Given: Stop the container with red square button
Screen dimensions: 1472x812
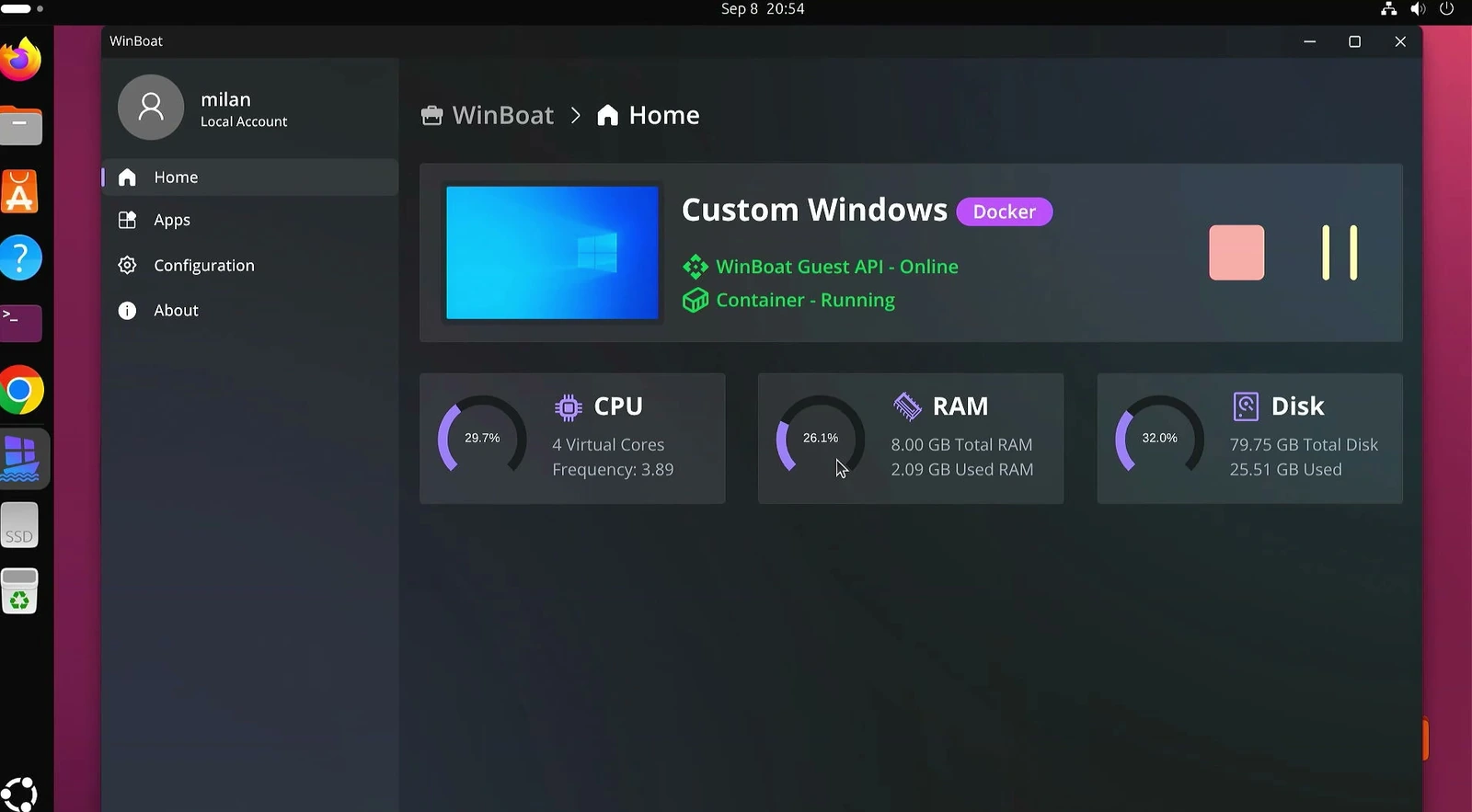Looking at the screenshot, I should pos(1236,253).
